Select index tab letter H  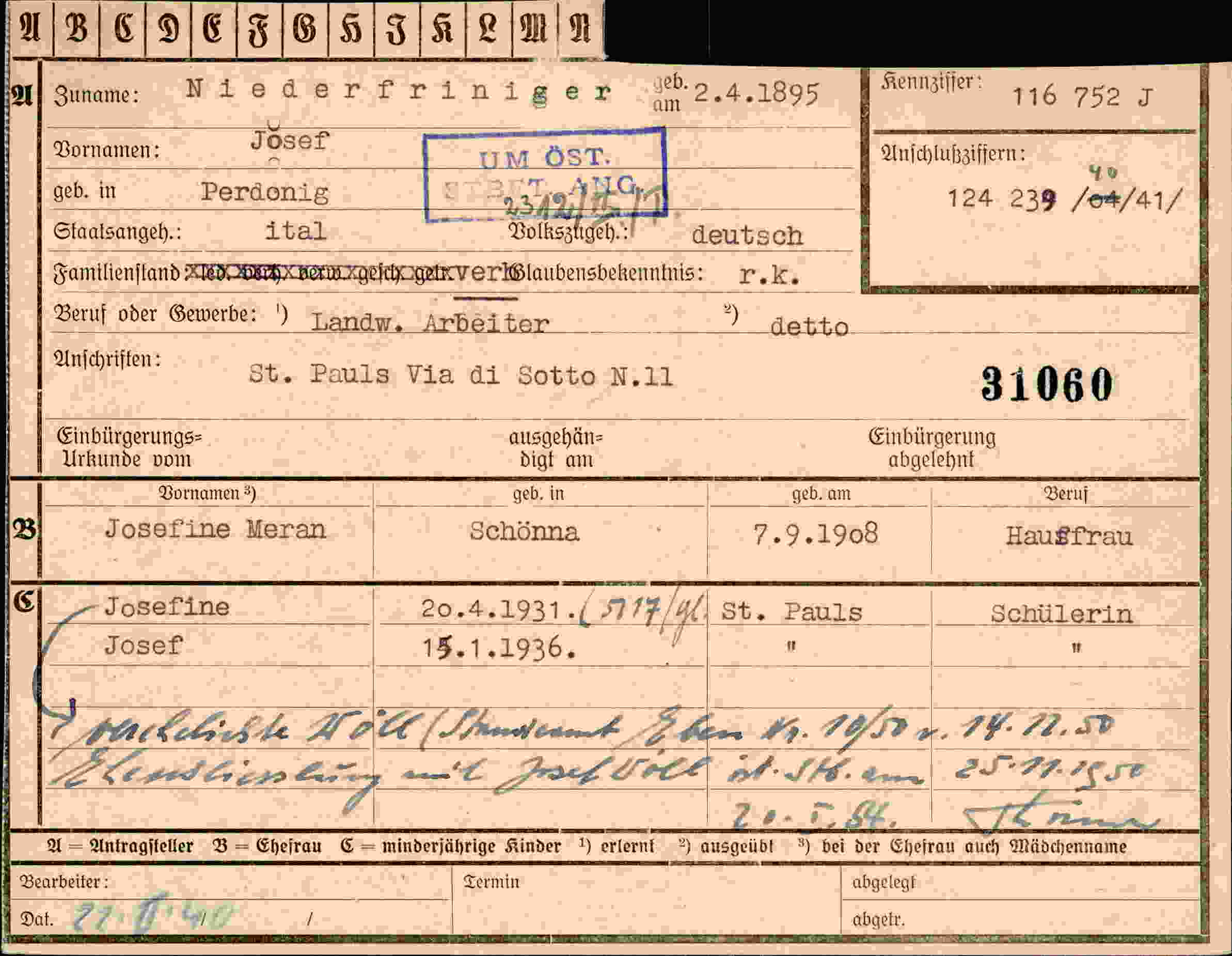[351, 28]
